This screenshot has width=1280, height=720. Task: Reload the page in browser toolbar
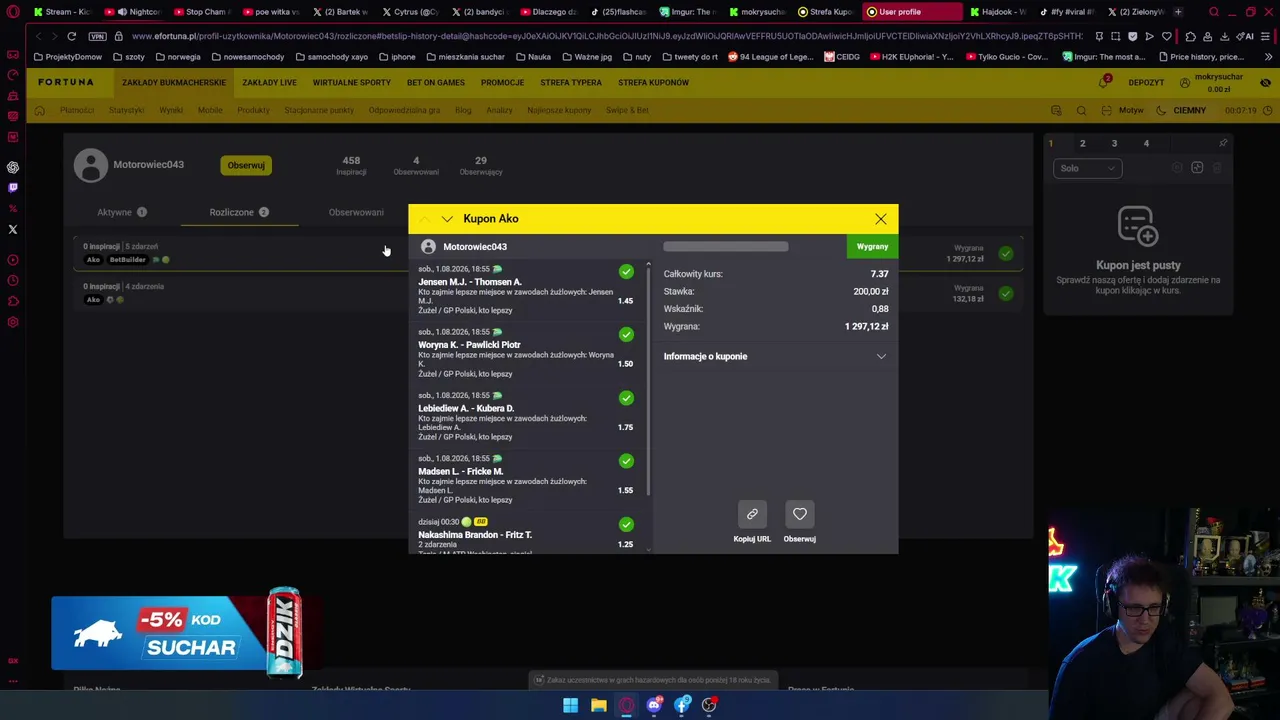click(x=71, y=36)
